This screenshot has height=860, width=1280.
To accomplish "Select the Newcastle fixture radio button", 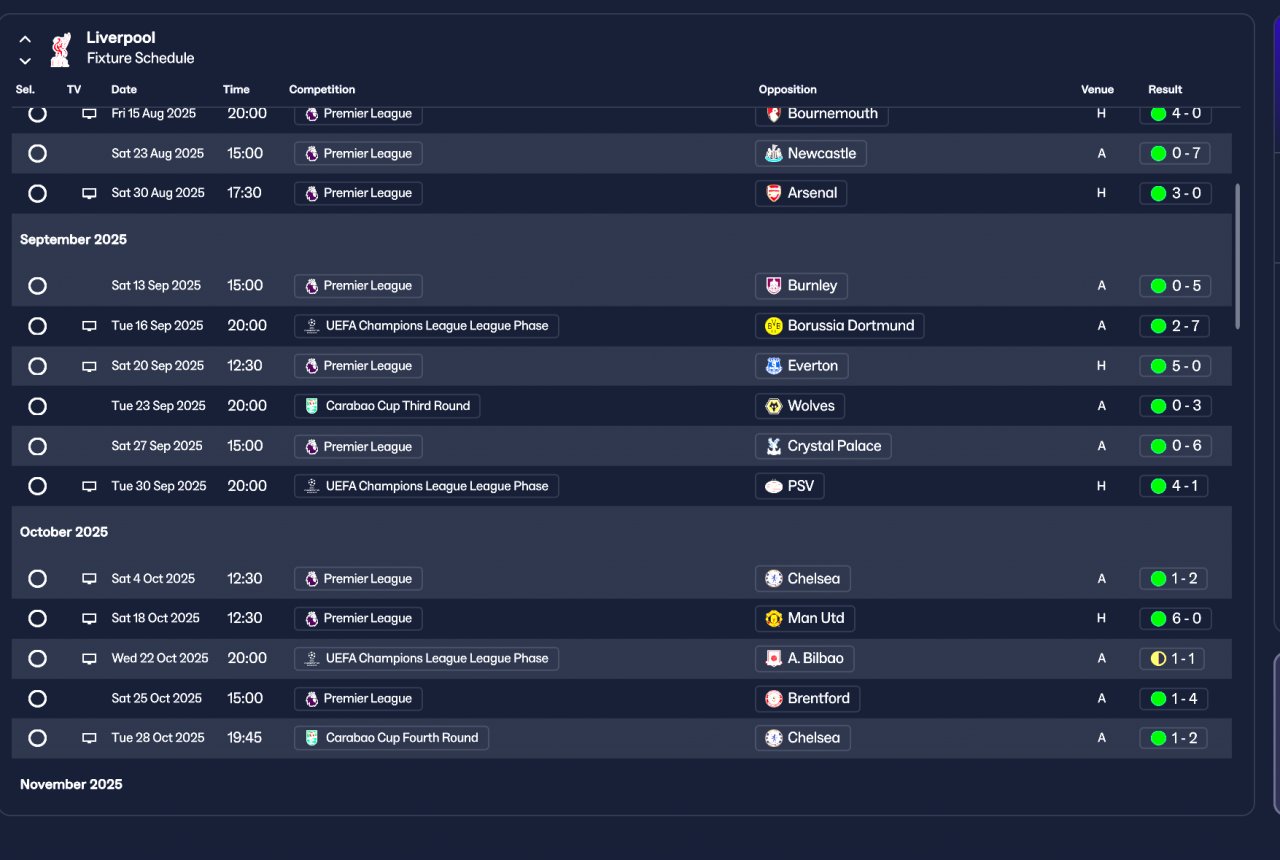I will 37,154.
